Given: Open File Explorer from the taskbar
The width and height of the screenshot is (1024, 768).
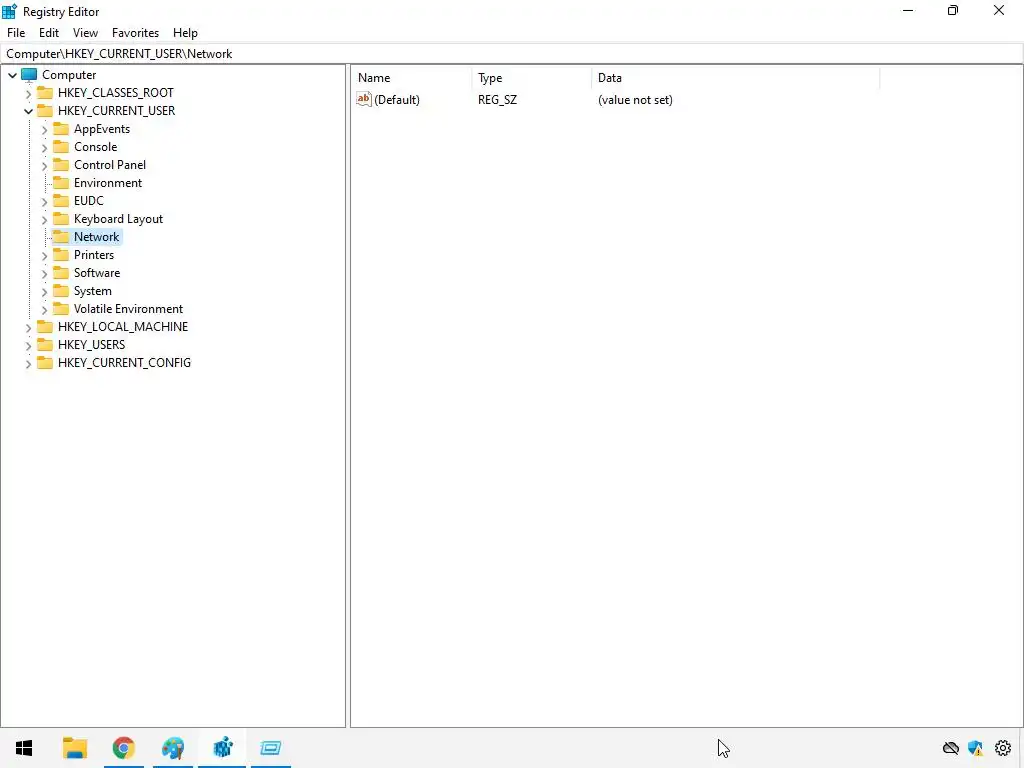Looking at the screenshot, I should click(x=75, y=748).
